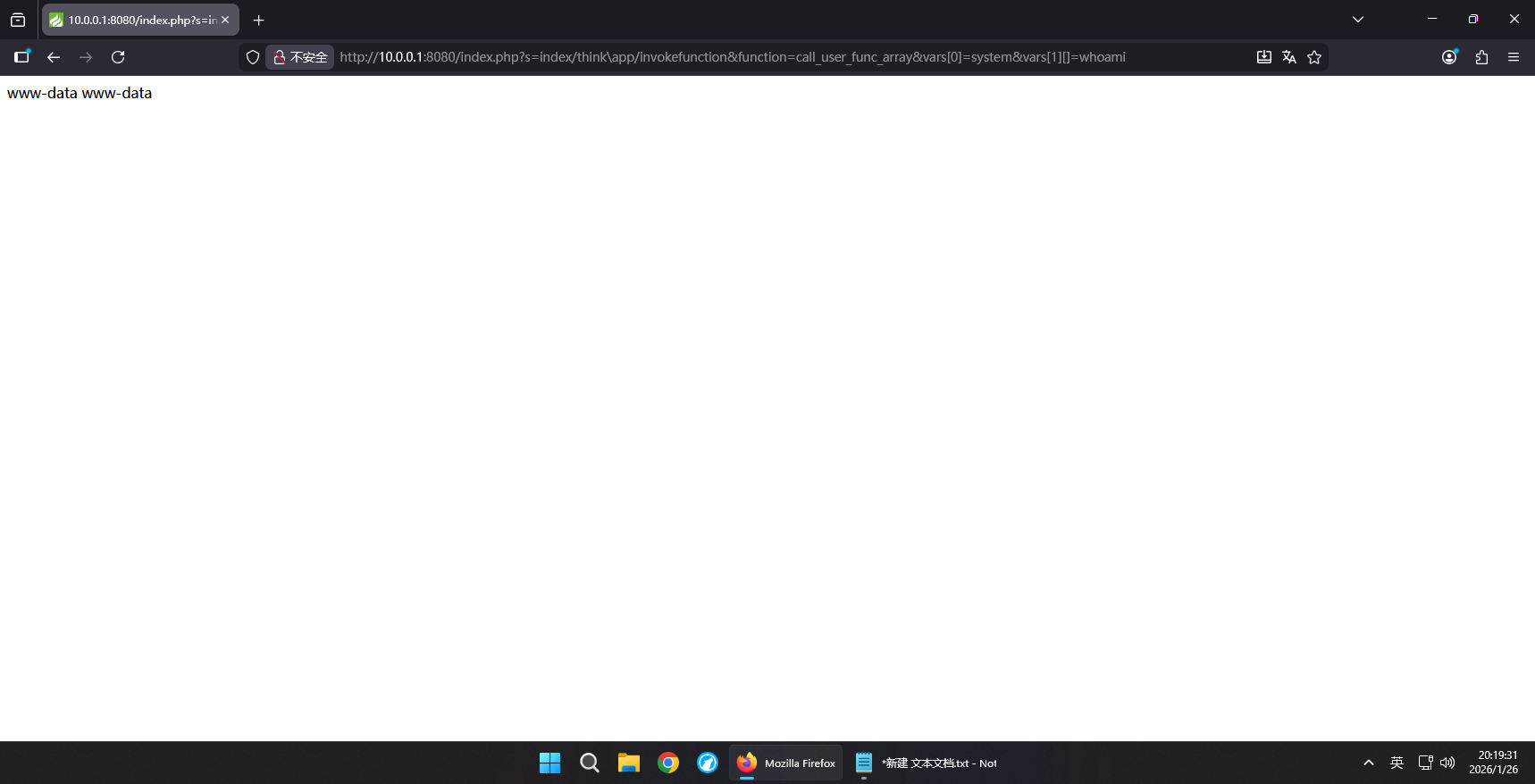Open a new tab with plus button
1535x784 pixels.
pos(259,20)
